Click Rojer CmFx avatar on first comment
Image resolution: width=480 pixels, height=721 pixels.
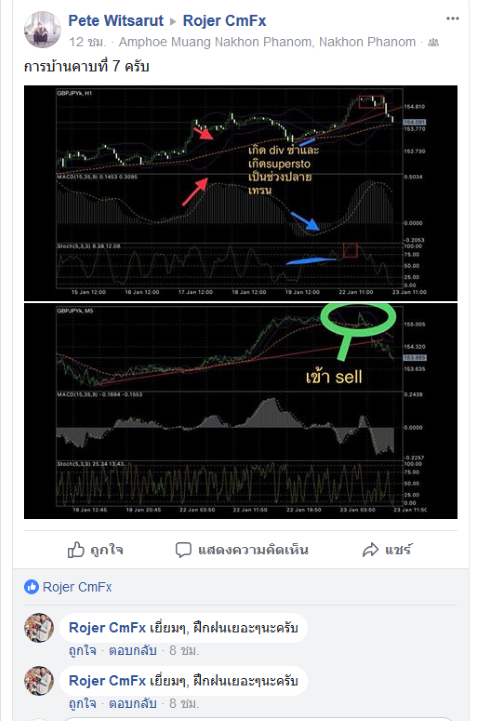coord(39,628)
